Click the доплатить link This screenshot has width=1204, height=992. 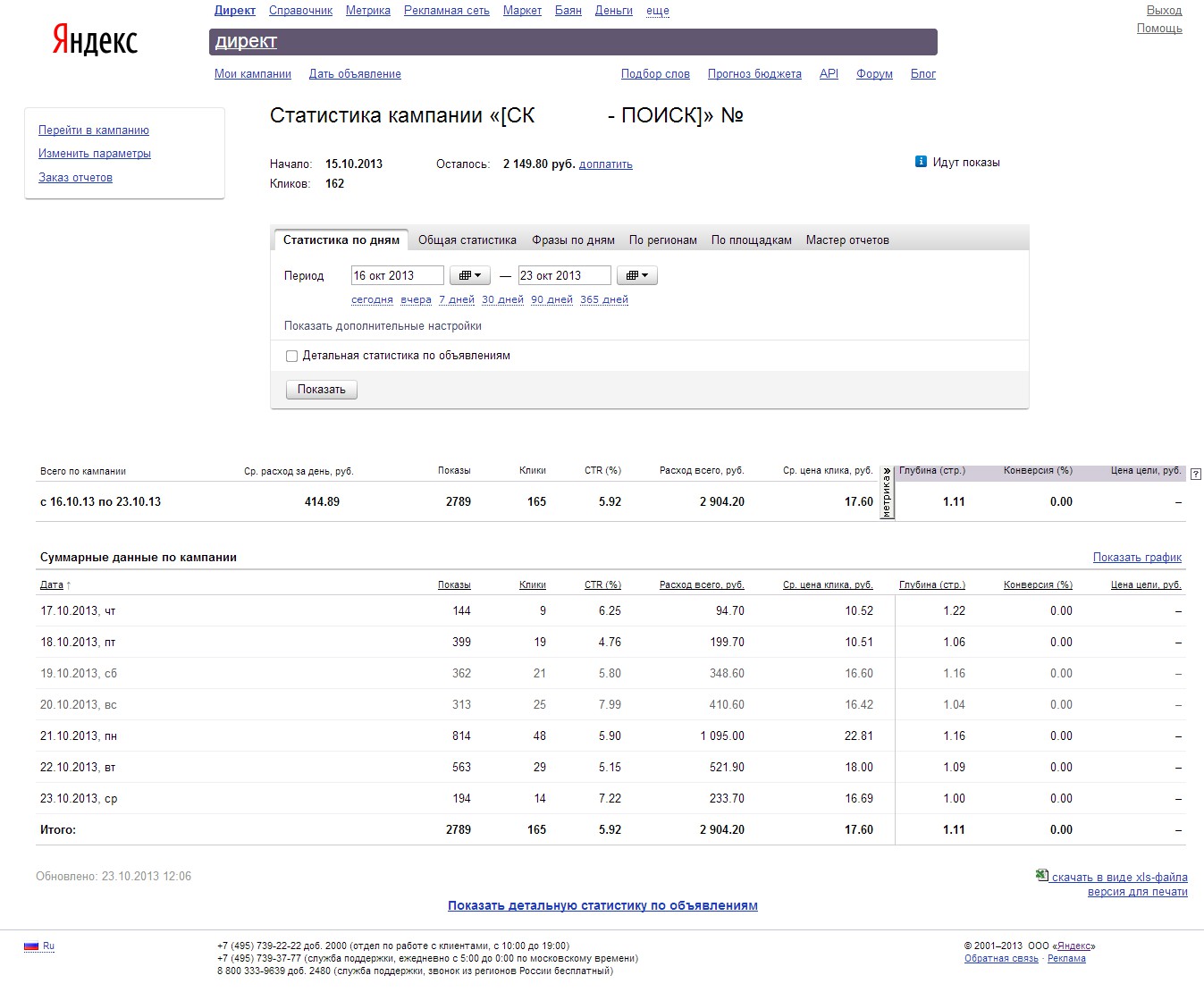point(606,164)
